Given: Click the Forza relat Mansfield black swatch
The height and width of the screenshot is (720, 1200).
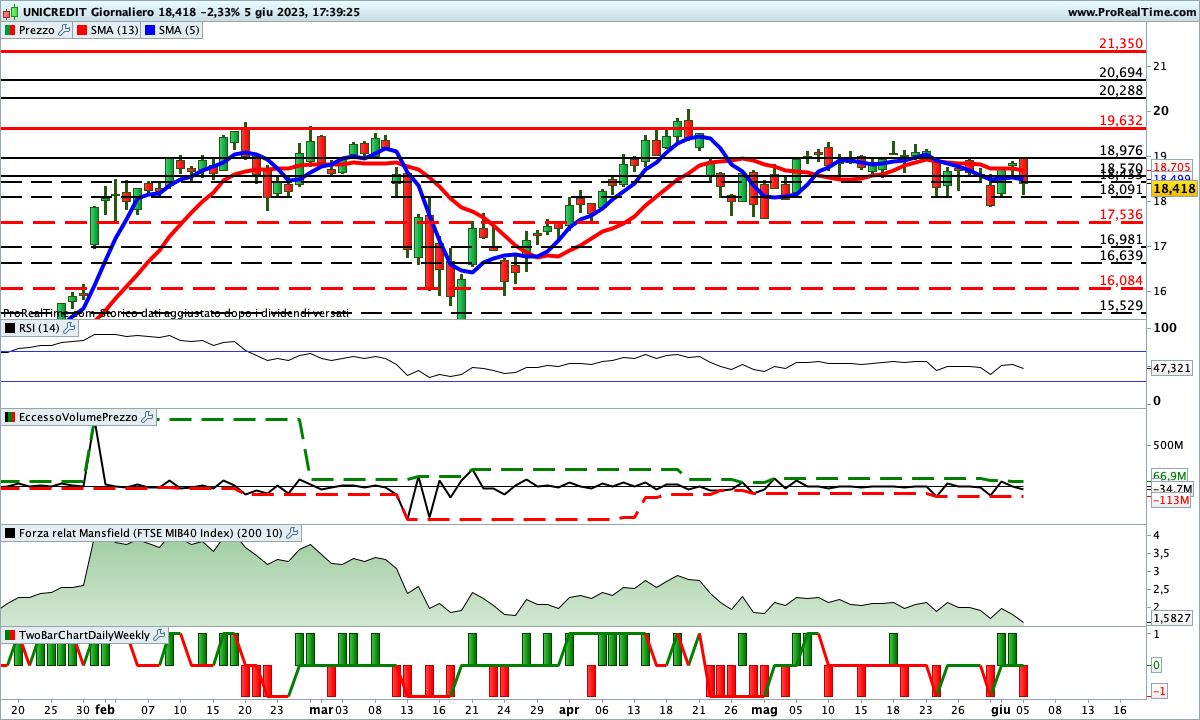Looking at the screenshot, I should [x=9, y=533].
